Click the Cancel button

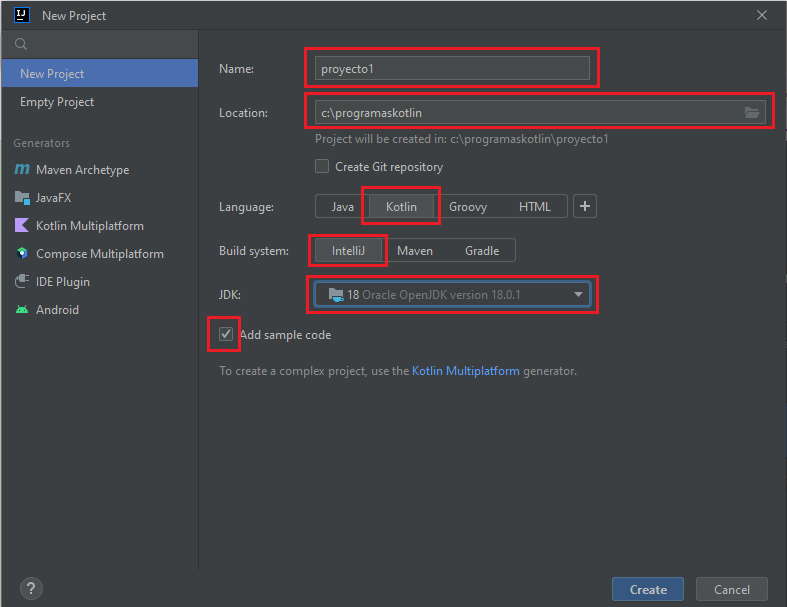[731, 589]
